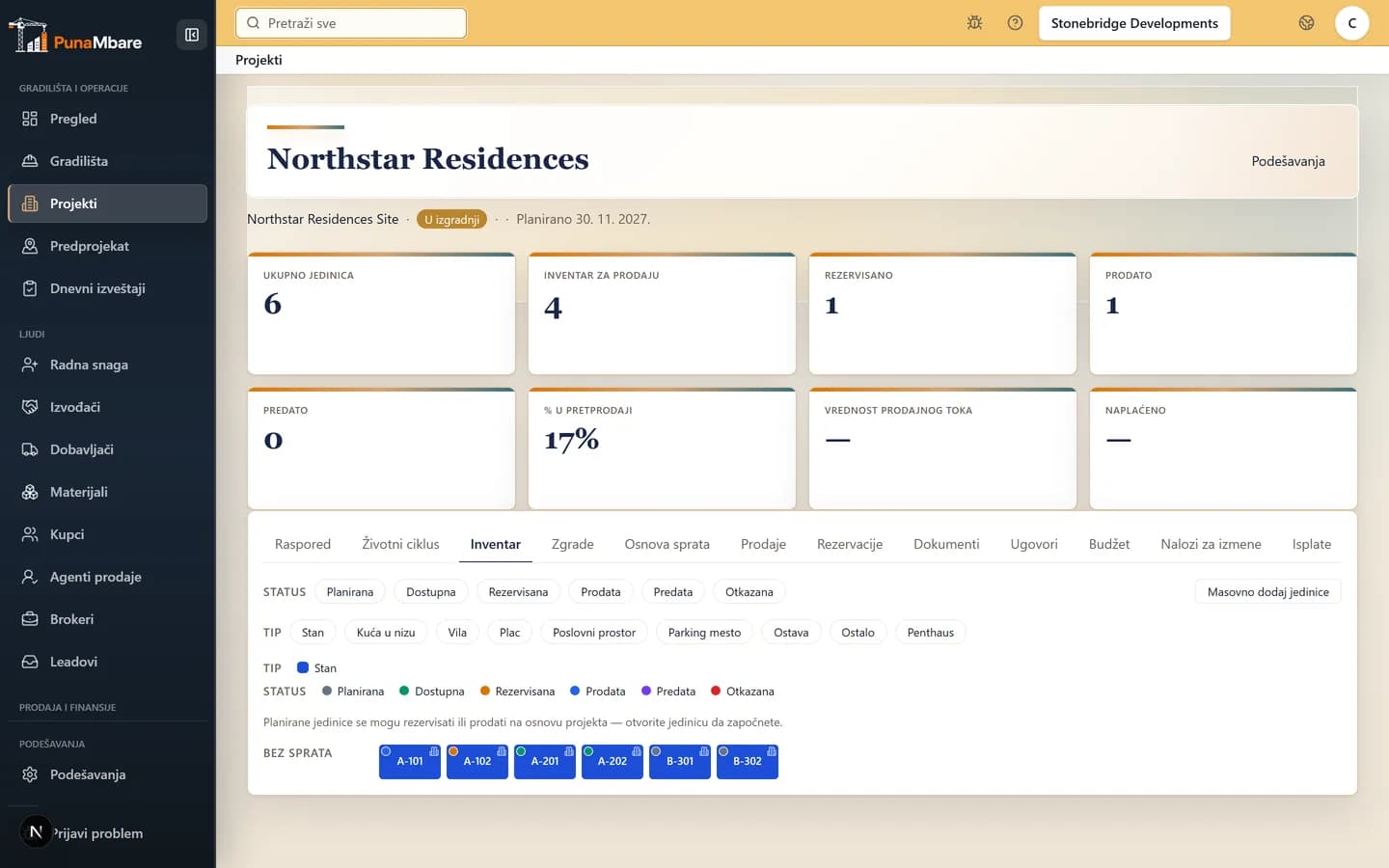Open the help question mark icon
The image size is (1389, 868).
1015,23
